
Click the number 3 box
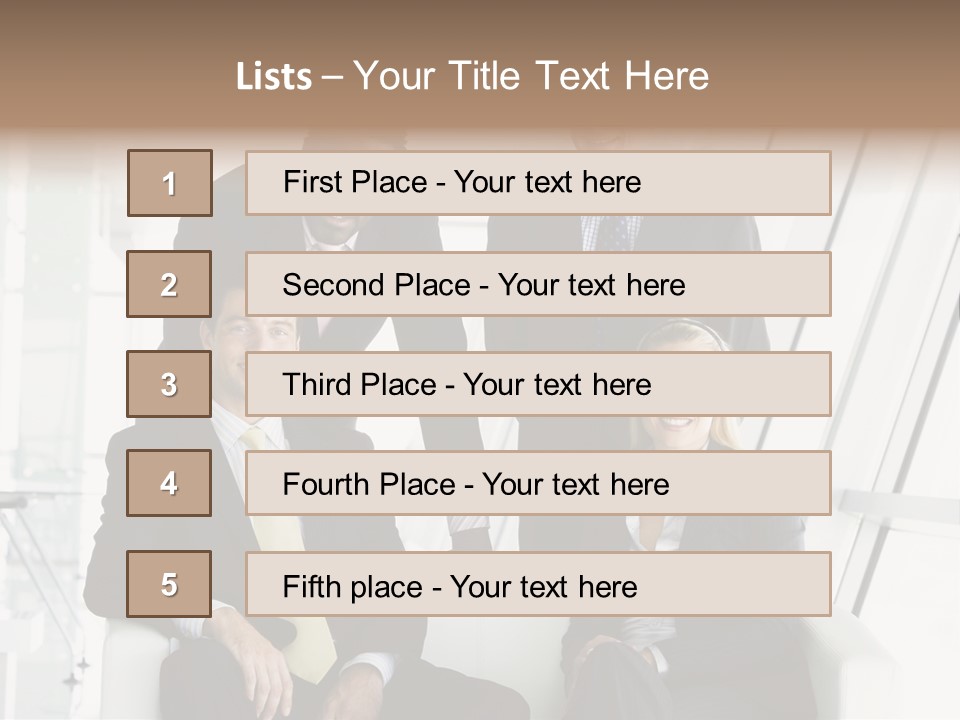[169, 384]
